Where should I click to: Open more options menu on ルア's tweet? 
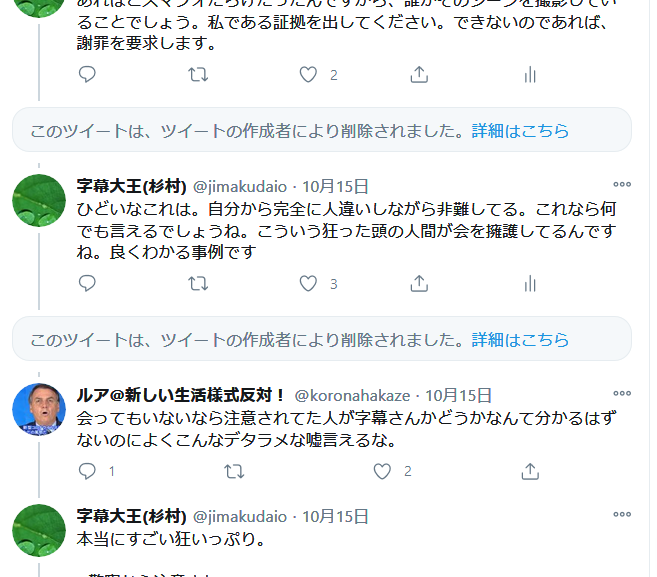[x=622, y=393]
